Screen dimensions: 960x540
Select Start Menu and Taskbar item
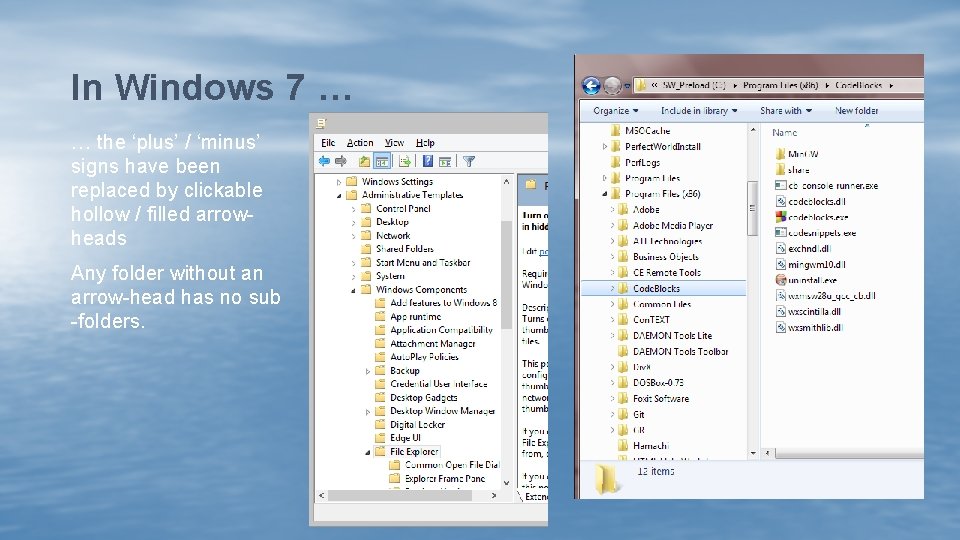pyautogui.click(x=423, y=263)
